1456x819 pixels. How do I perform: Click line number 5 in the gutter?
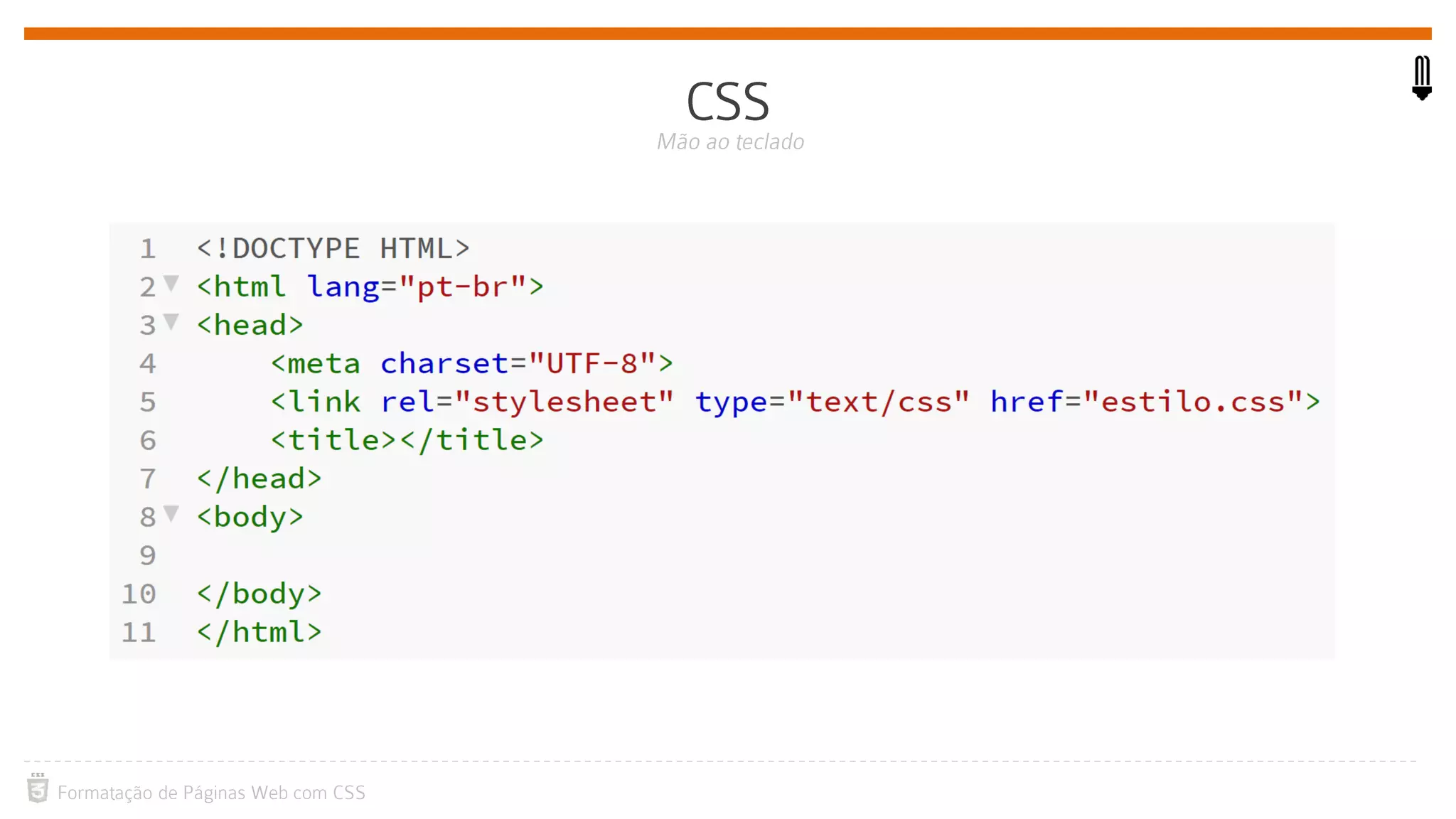[147, 402]
